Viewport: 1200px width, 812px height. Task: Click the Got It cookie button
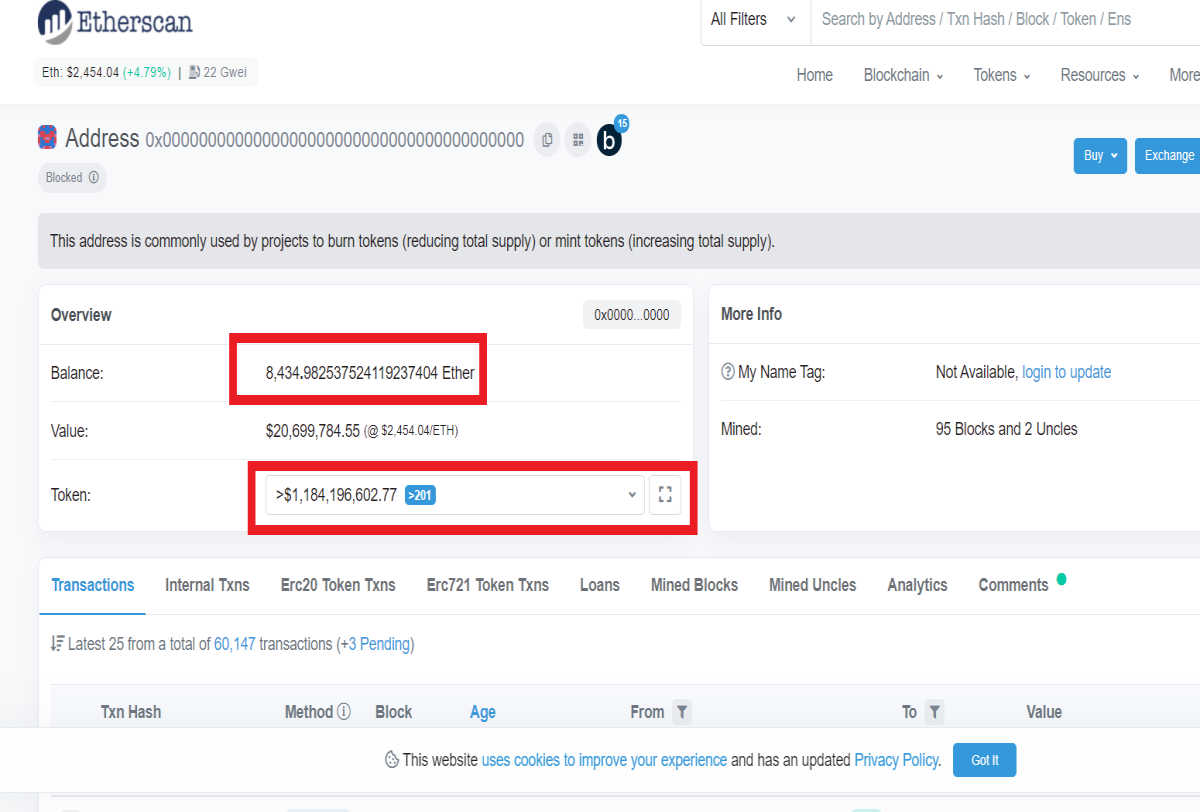[x=985, y=760]
